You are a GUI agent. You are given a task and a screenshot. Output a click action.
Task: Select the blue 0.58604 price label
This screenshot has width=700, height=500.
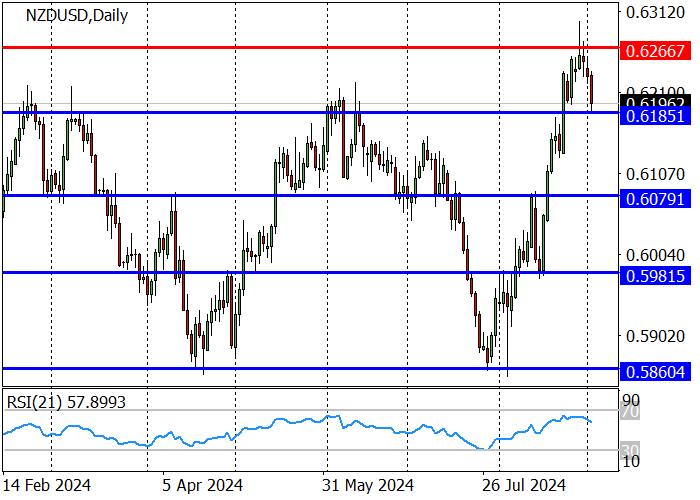(x=655, y=372)
